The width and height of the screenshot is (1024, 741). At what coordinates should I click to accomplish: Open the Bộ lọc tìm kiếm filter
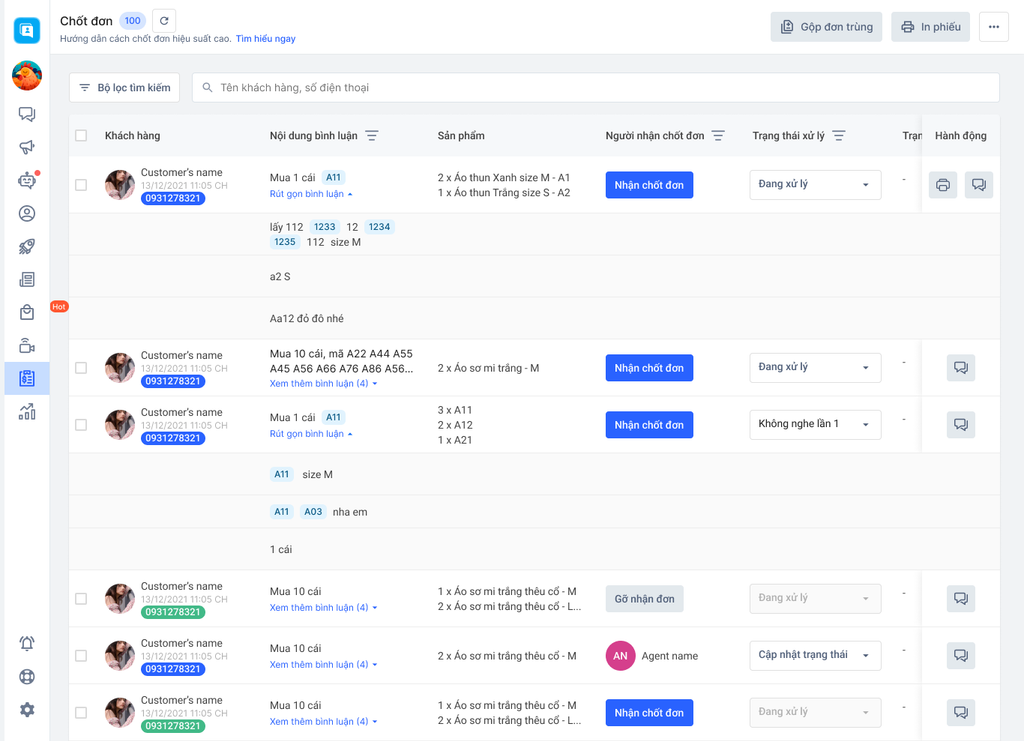tap(125, 88)
